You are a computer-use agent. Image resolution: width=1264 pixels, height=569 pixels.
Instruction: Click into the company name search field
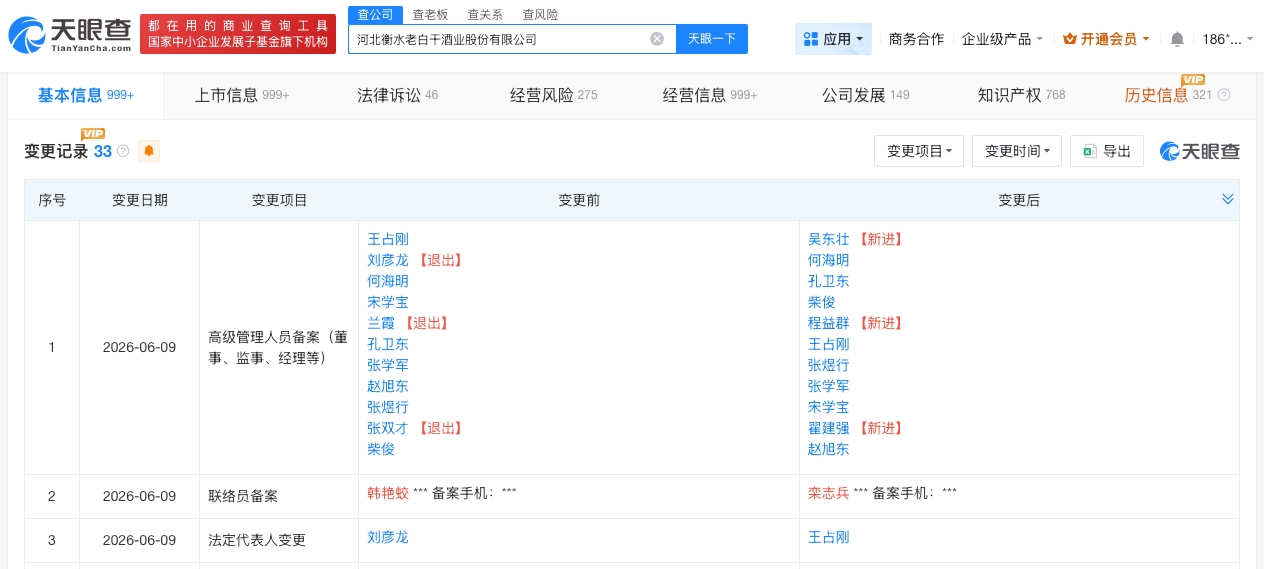point(500,39)
